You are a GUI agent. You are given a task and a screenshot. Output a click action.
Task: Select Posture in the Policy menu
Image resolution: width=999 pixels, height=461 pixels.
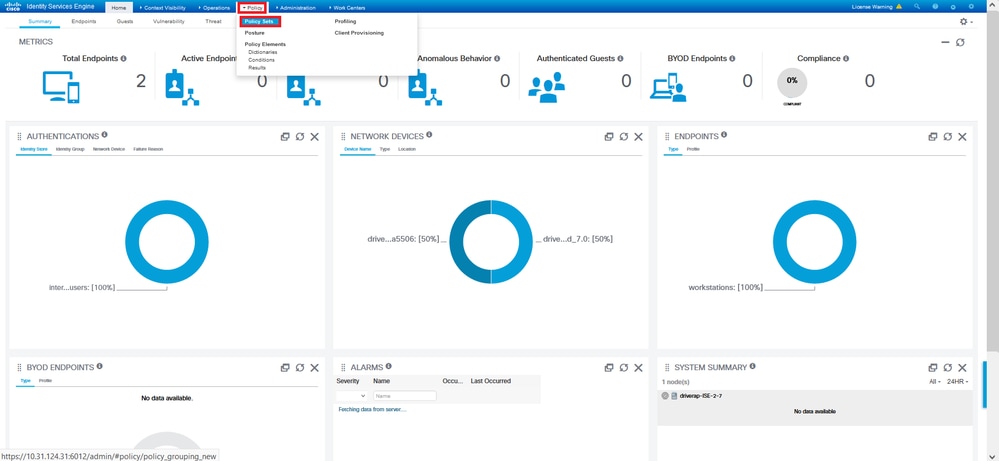(254, 32)
